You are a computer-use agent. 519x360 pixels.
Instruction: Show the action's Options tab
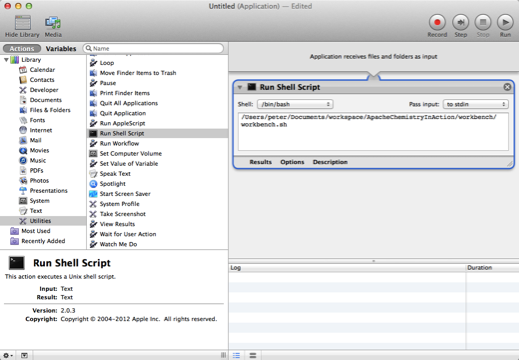[x=292, y=162]
